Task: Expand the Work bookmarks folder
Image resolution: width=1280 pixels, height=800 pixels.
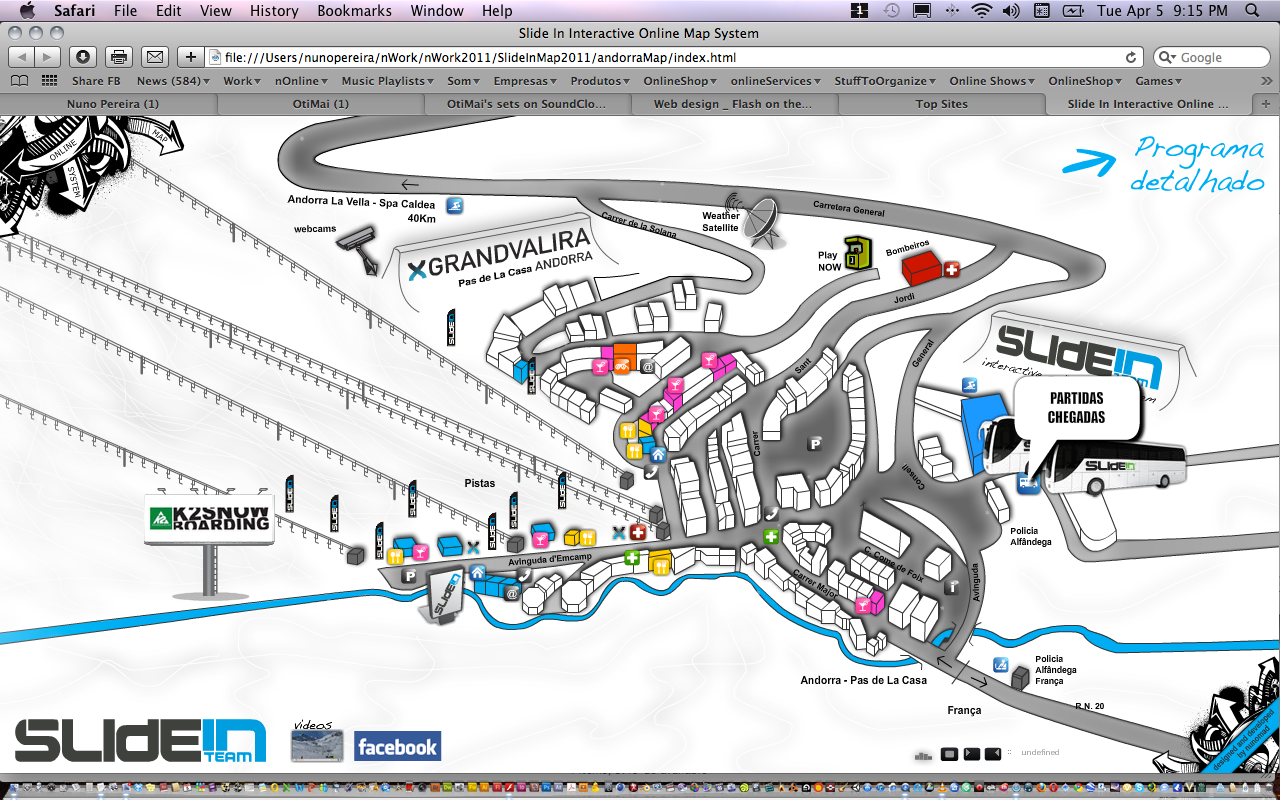Action: (242, 81)
